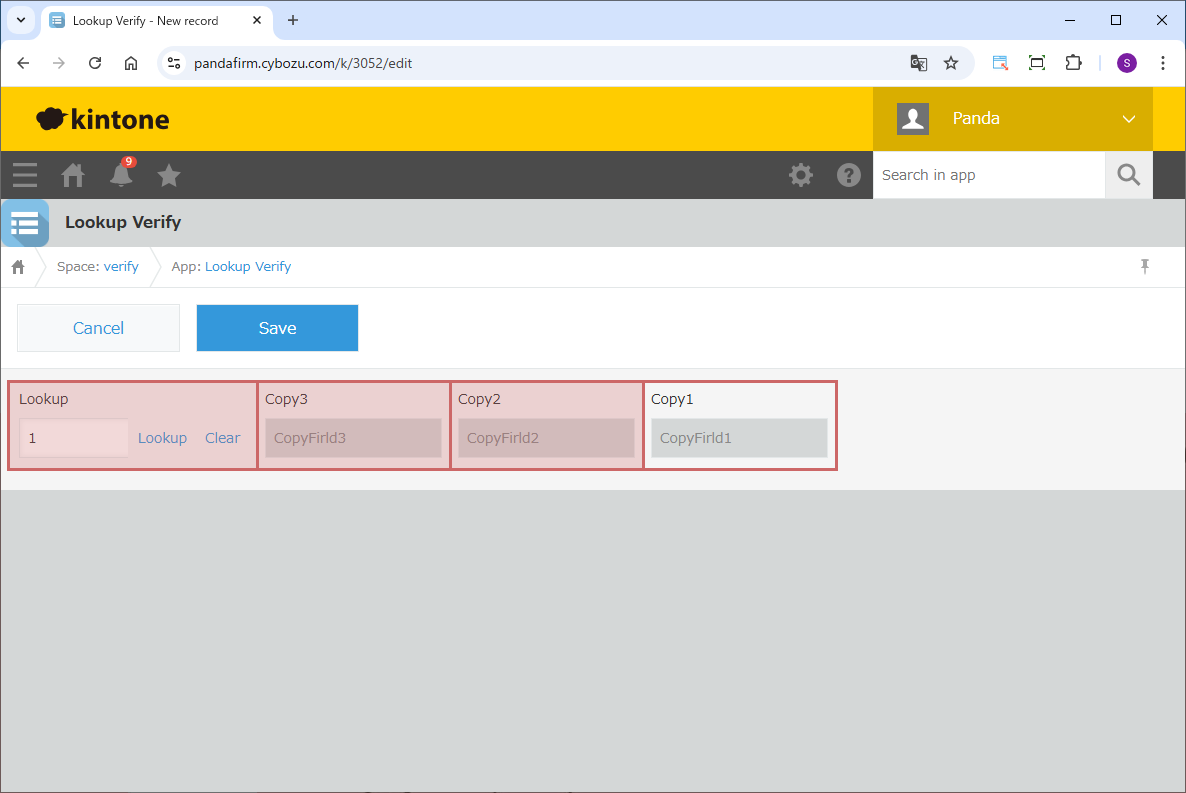Click the Lookup link beside the field
Image resolution: width=1186 pixels, height=793 pixels.
point(162,438)
